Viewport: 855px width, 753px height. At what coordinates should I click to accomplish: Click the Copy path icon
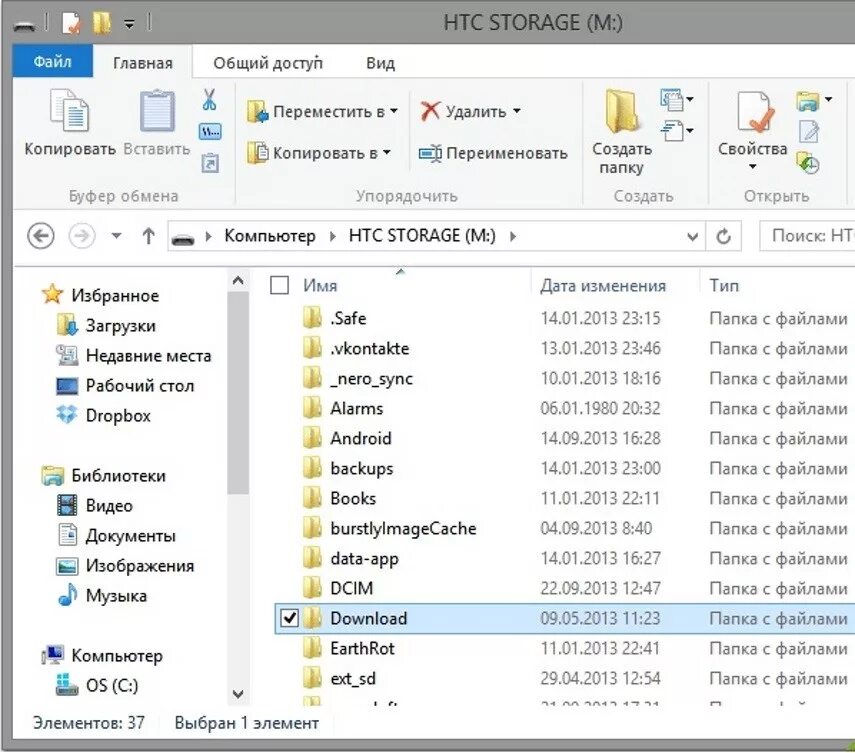point(210,131)
